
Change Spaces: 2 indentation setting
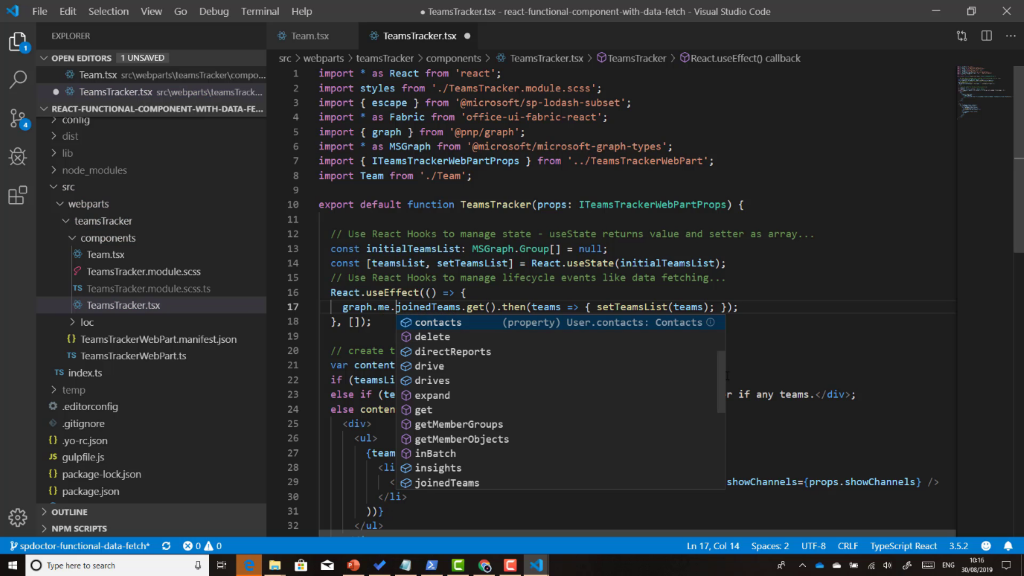pos(770,546)
